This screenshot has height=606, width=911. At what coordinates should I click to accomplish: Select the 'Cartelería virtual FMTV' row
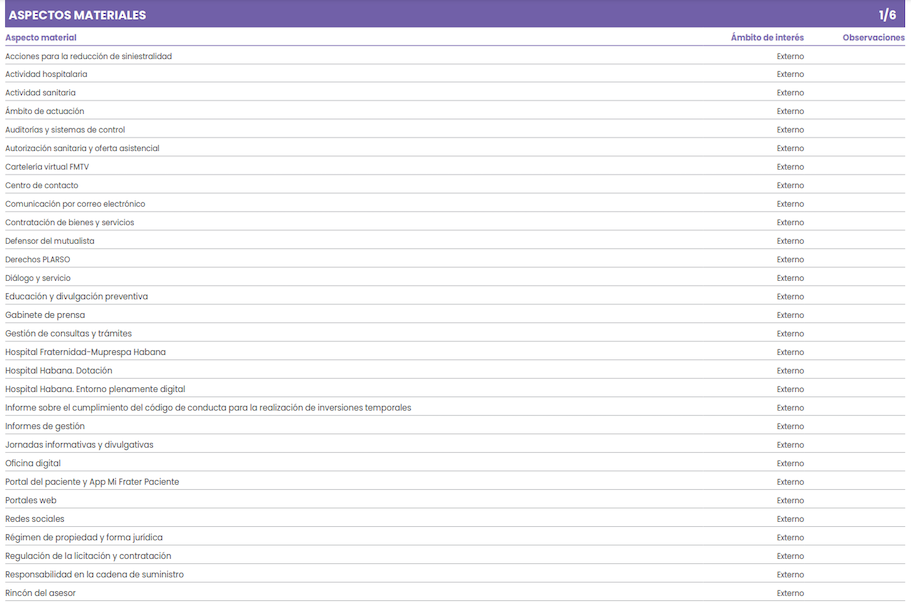pos(455,167)
